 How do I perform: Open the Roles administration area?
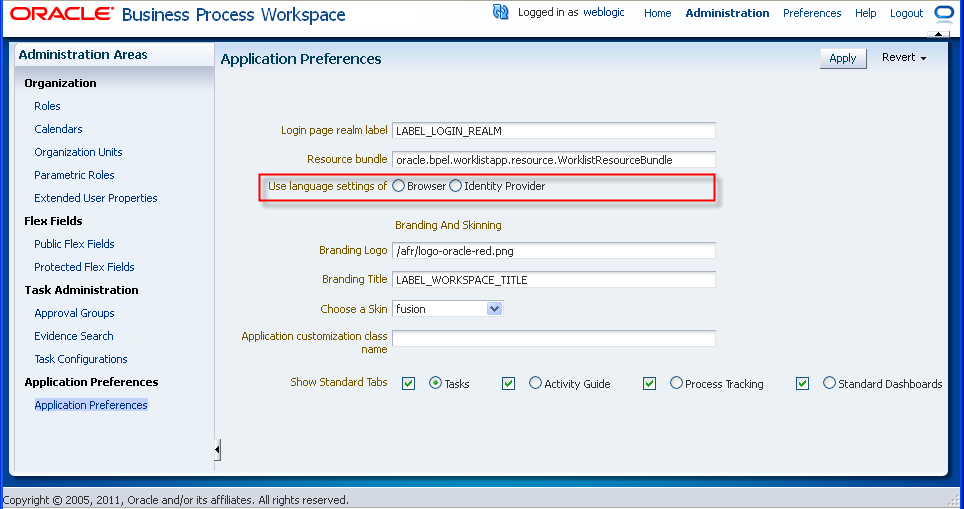[47, 106]
